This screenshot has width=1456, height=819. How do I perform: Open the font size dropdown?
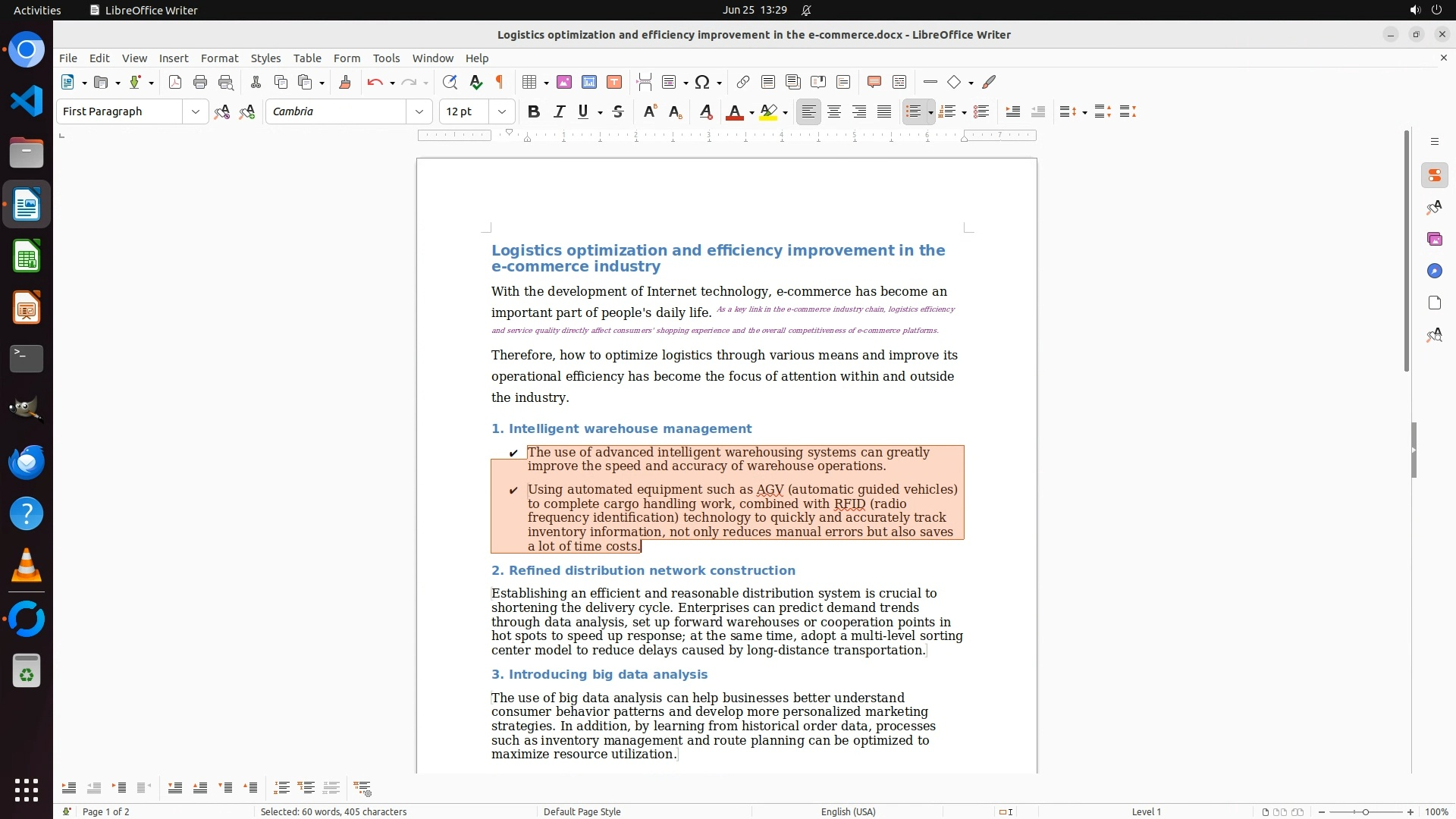tap(501, 111)
